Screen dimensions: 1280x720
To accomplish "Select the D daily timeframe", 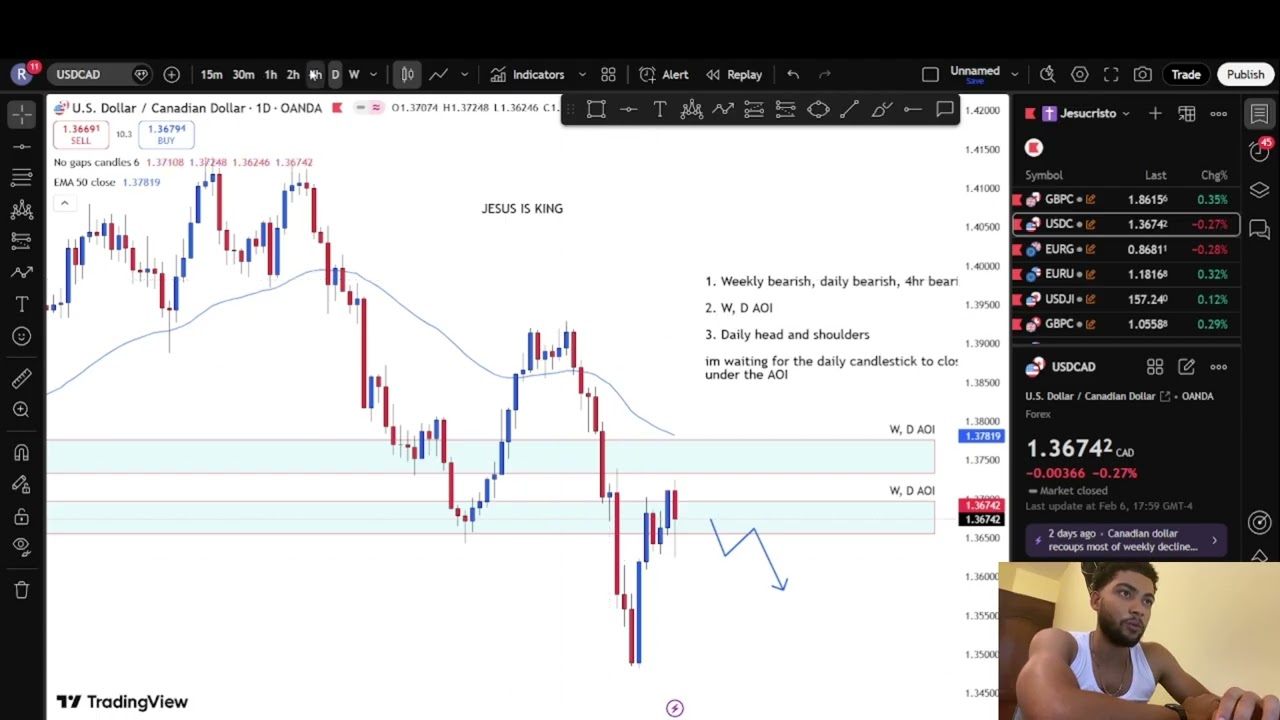I will 335,74.
